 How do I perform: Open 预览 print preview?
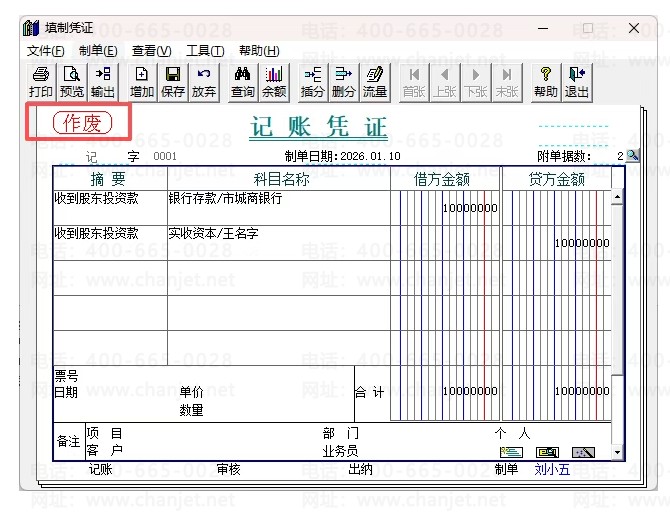pyautogui.click(x=72, y=82)
